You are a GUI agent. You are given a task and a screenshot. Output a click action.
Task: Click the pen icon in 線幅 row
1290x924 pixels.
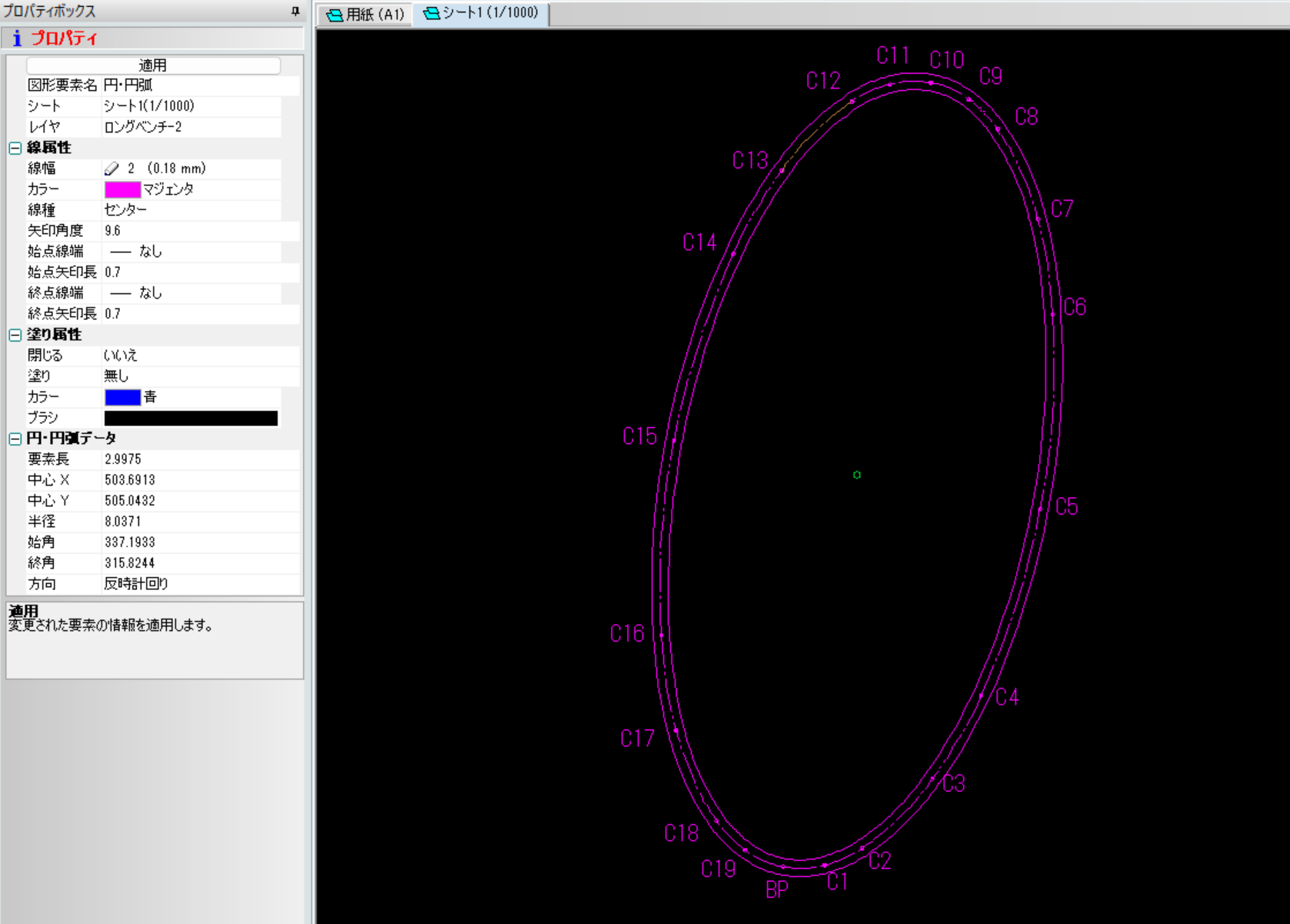(112, 168)
